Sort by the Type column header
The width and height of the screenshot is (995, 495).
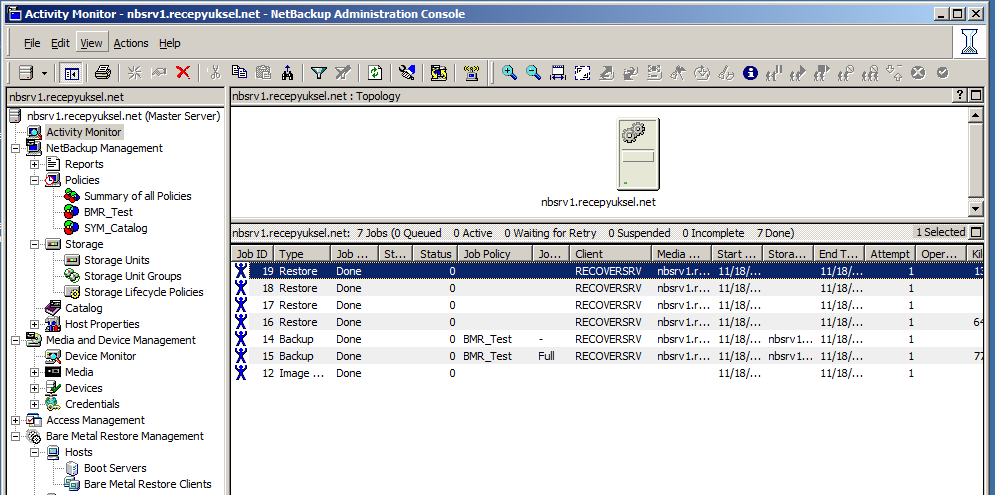click(303, 254)
